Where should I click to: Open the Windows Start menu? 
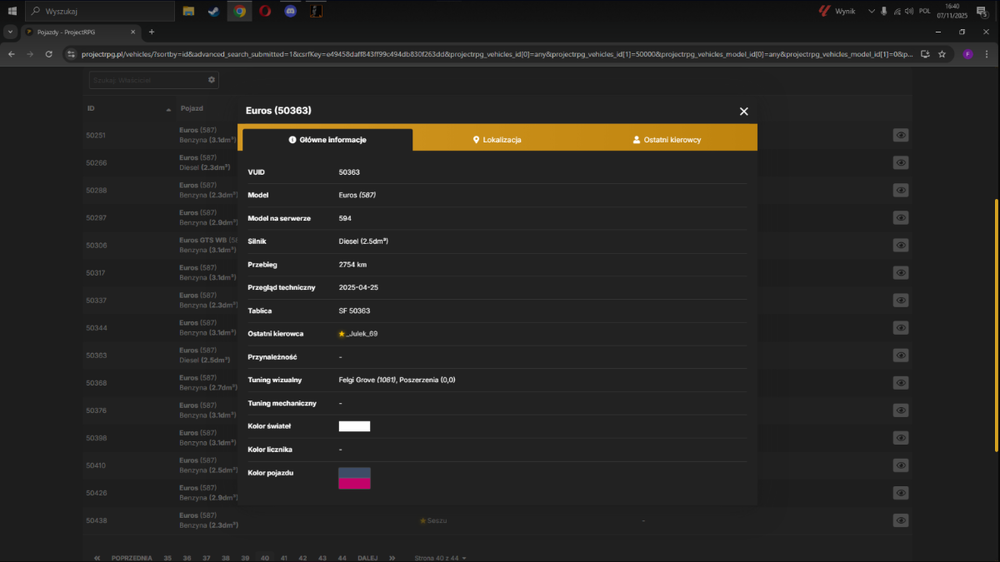[x=12, y=11]
